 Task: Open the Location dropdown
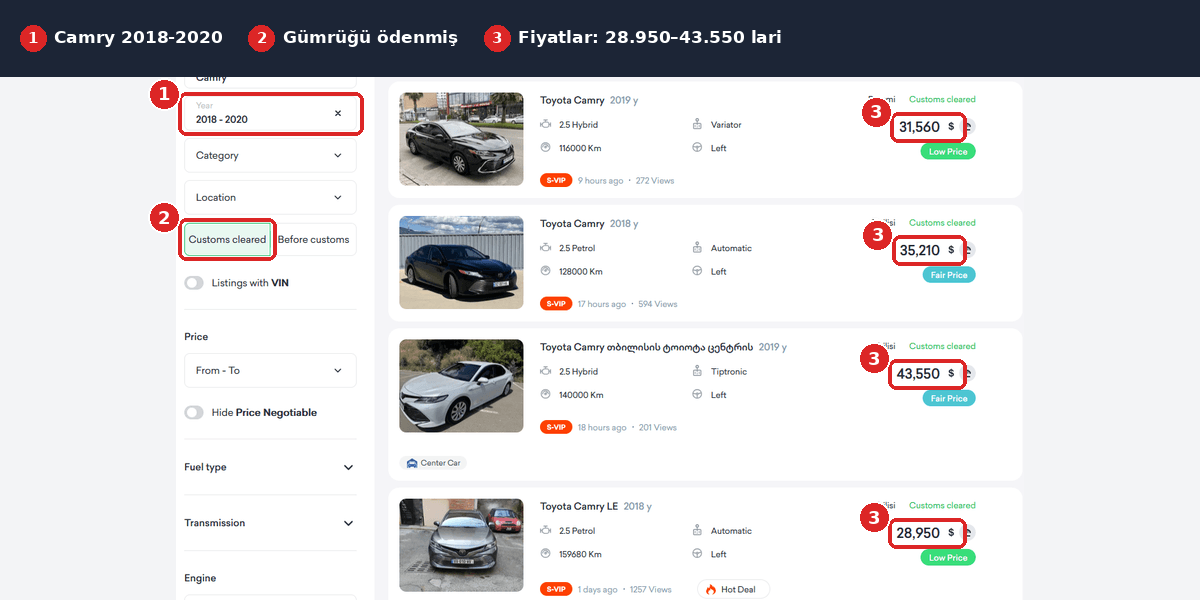[x=270, y=197]
